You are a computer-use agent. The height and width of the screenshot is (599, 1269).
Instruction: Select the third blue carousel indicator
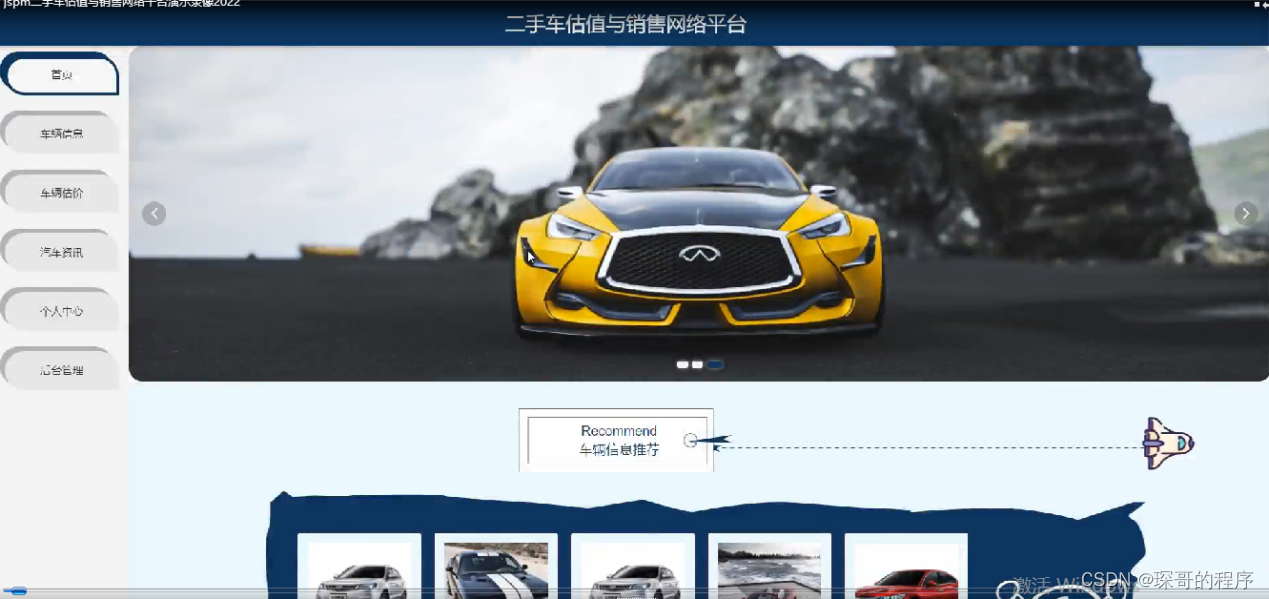[x=715, y=365]
